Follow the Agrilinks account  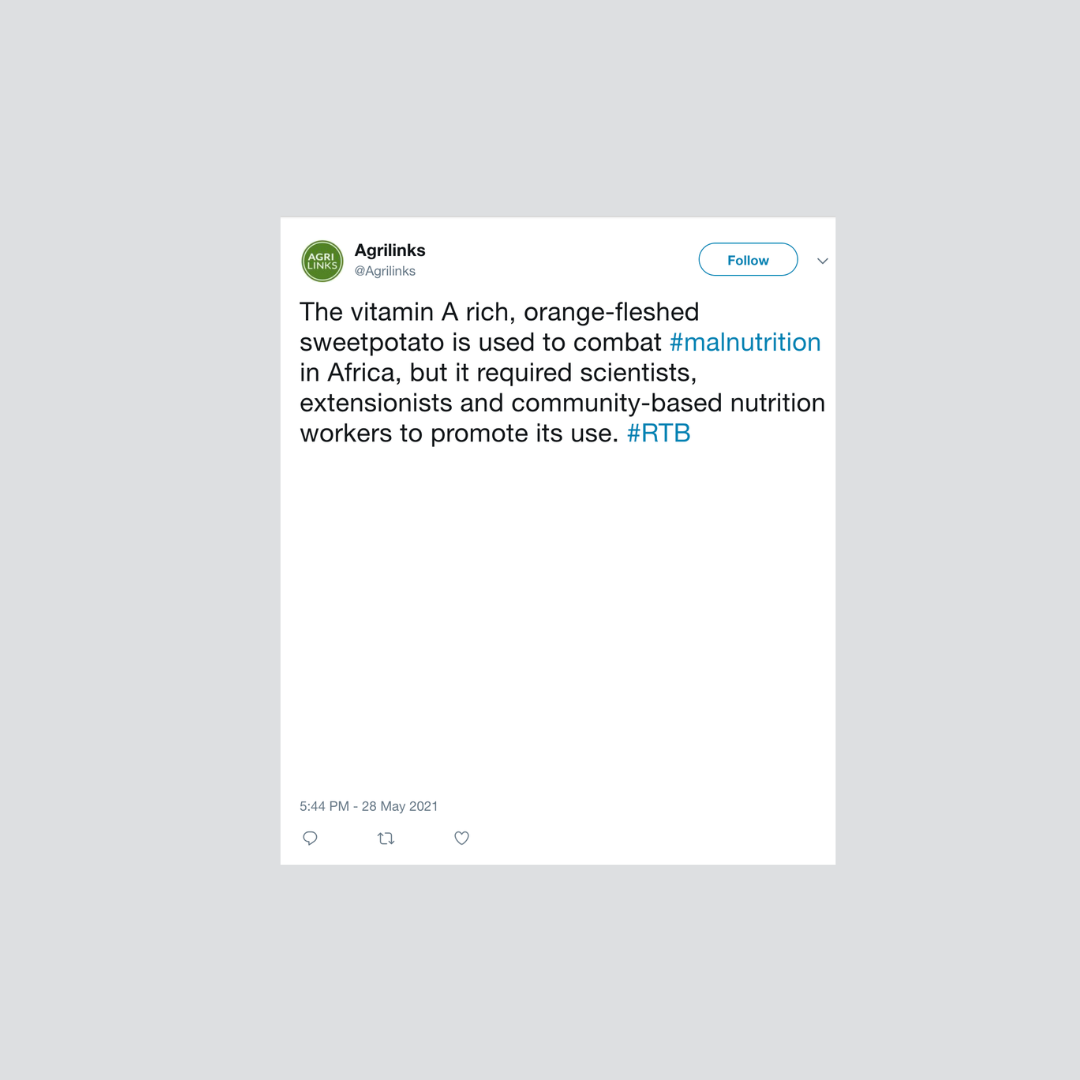(x=748, y=260)
